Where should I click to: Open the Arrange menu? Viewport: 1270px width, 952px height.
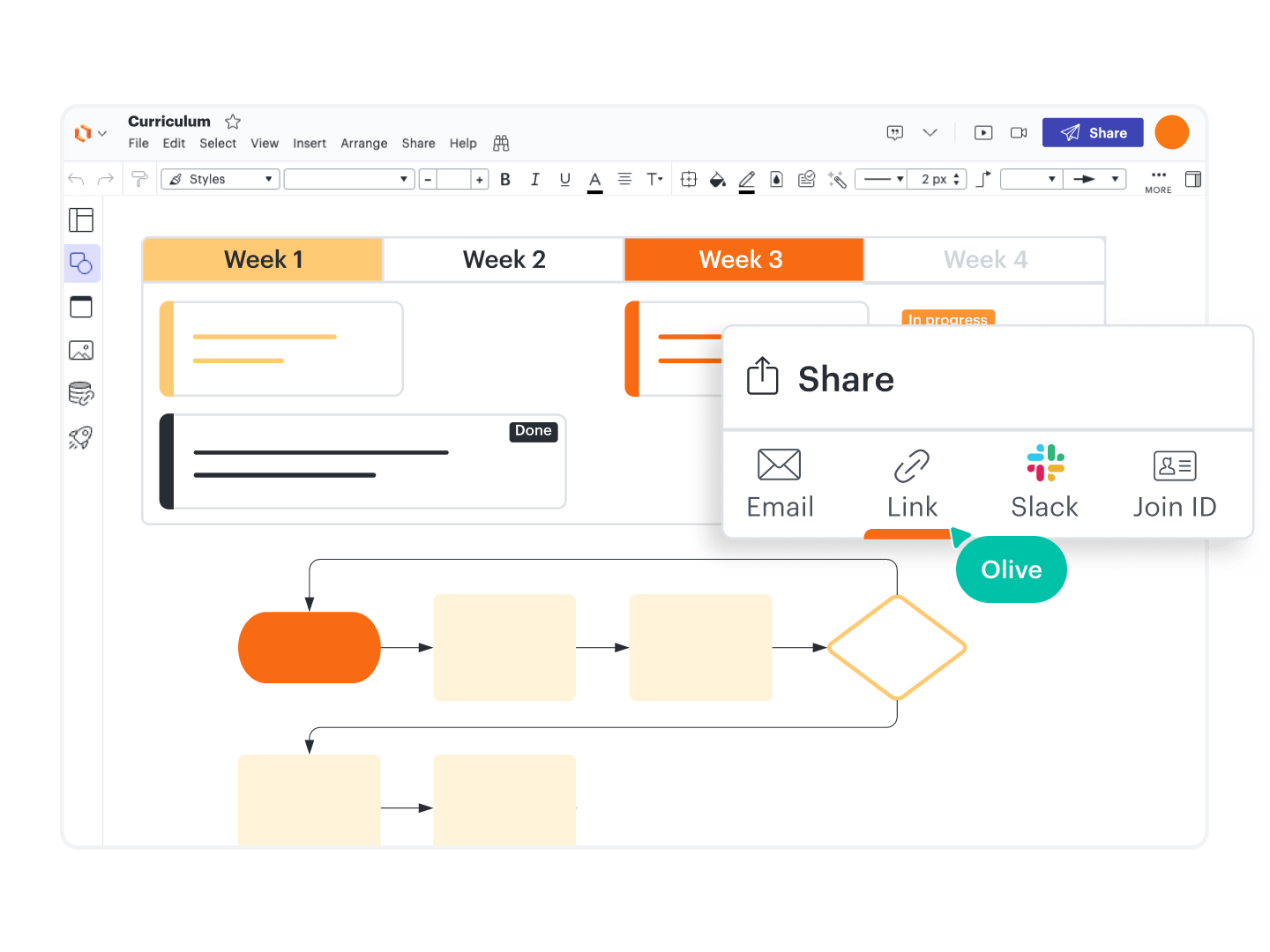[x=363, y=143]
